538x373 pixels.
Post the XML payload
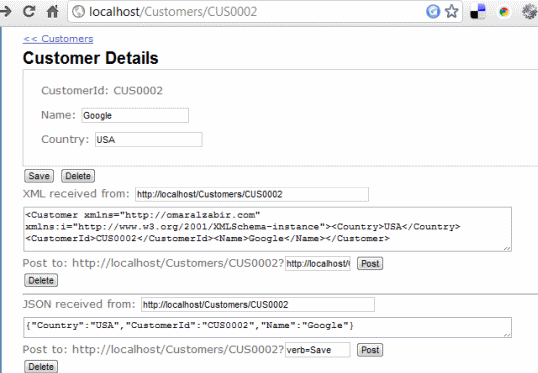370,264
